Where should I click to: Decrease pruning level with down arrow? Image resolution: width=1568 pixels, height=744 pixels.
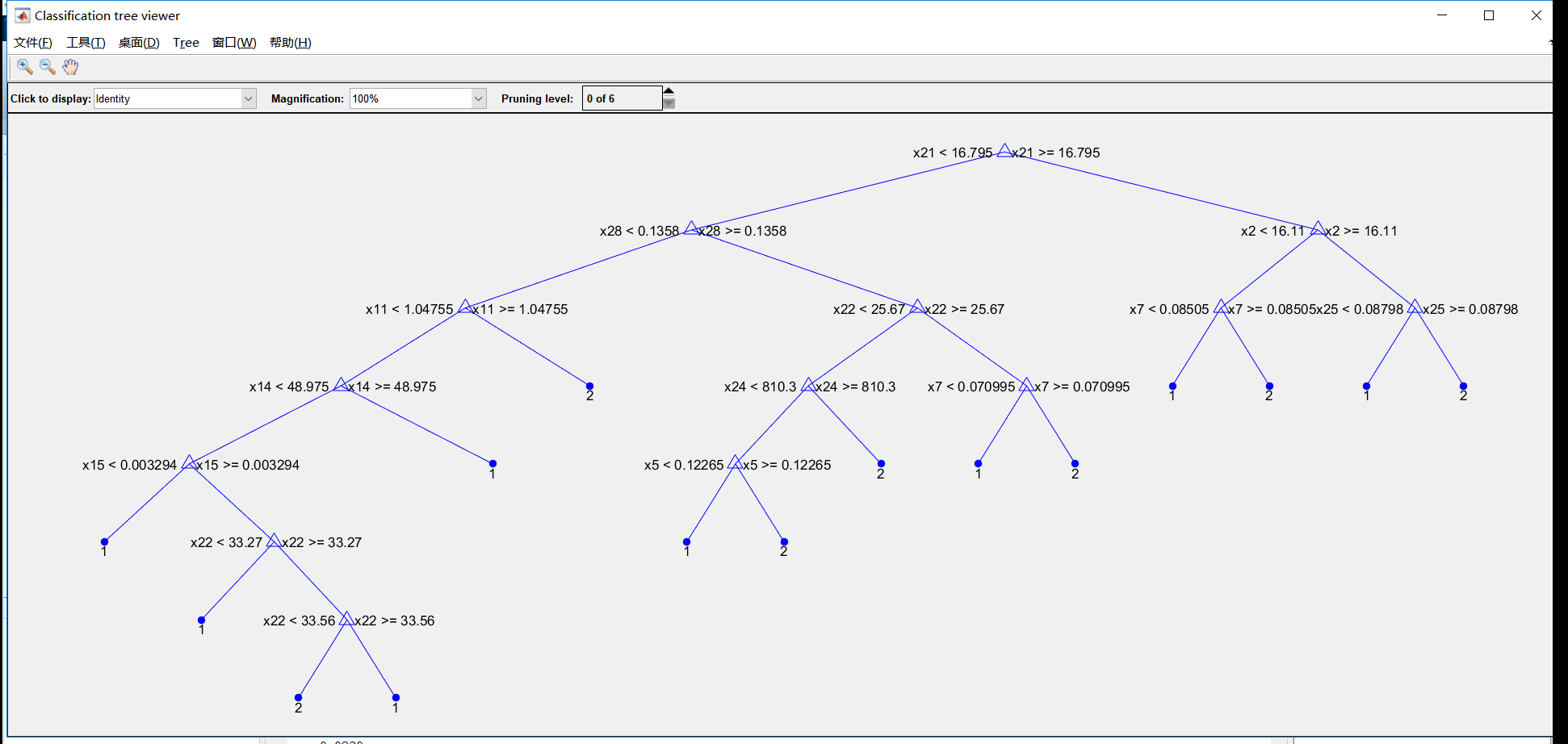(669, 104)
